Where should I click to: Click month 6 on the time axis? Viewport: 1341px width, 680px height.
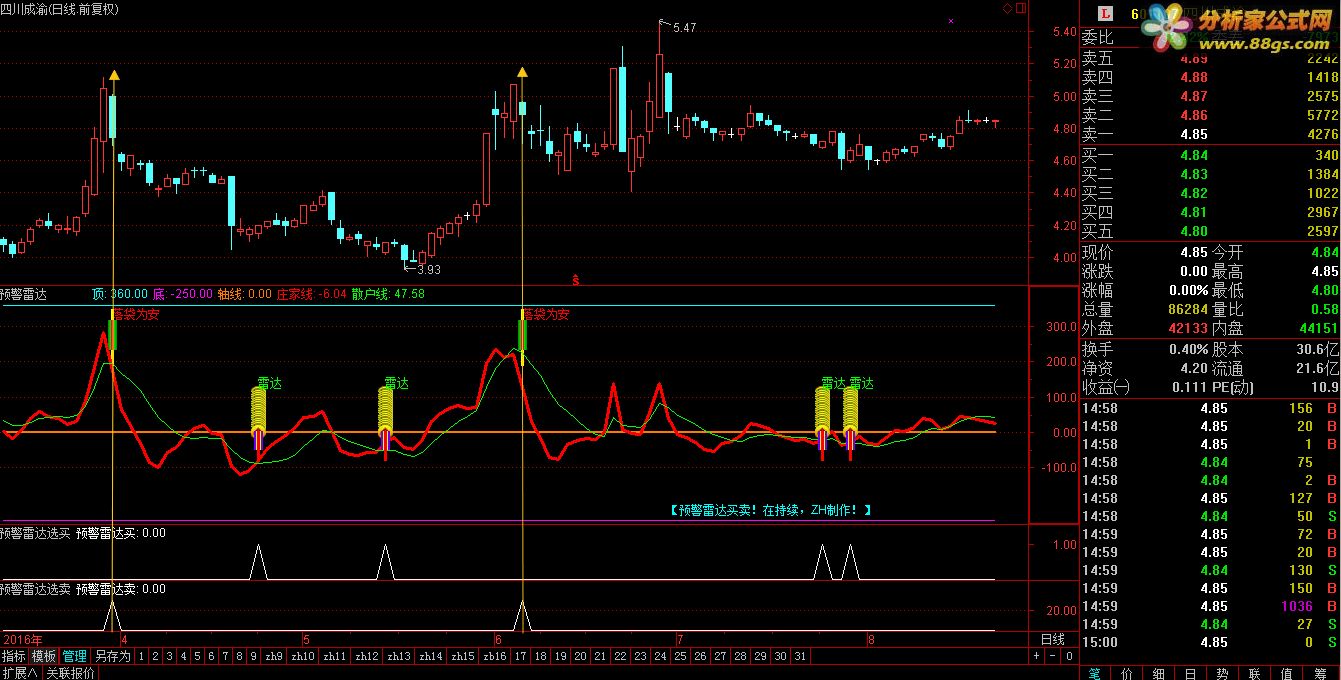(x=497, y=639)
